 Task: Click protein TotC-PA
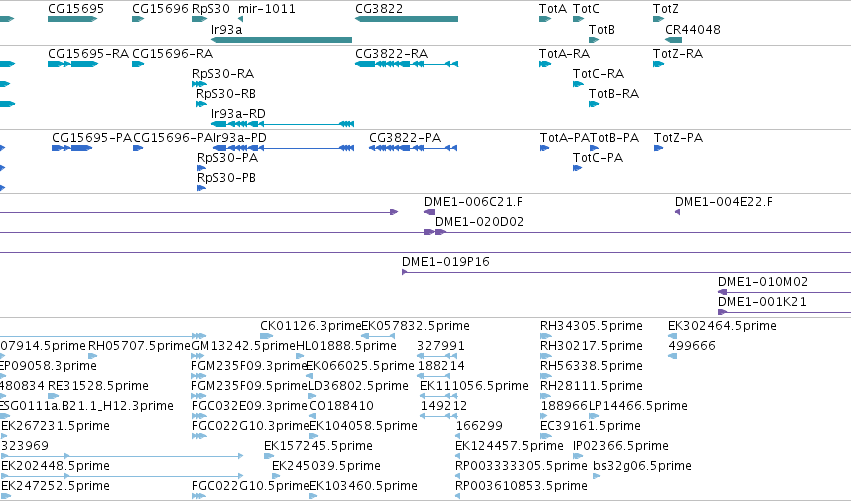tap(598, 158)
